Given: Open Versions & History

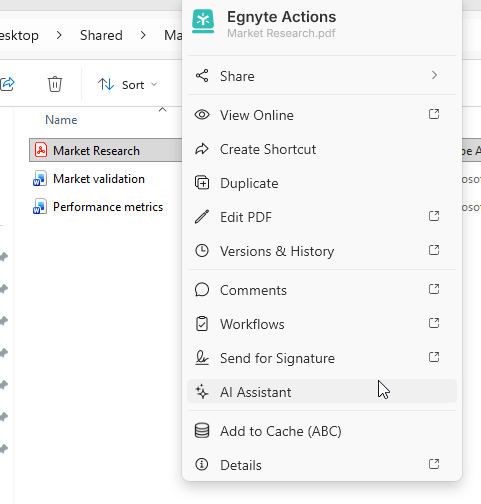Looking at the screenshot, I should click(x=322, y=251).
